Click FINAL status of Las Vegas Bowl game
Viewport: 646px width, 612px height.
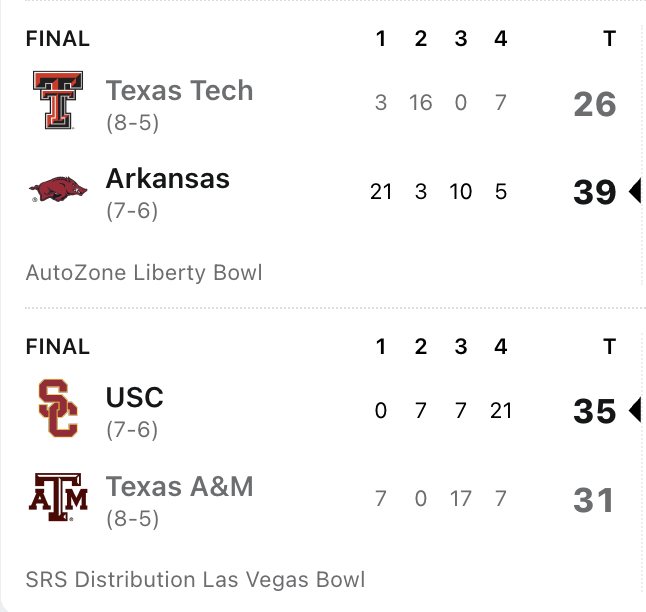coord(58,347)
